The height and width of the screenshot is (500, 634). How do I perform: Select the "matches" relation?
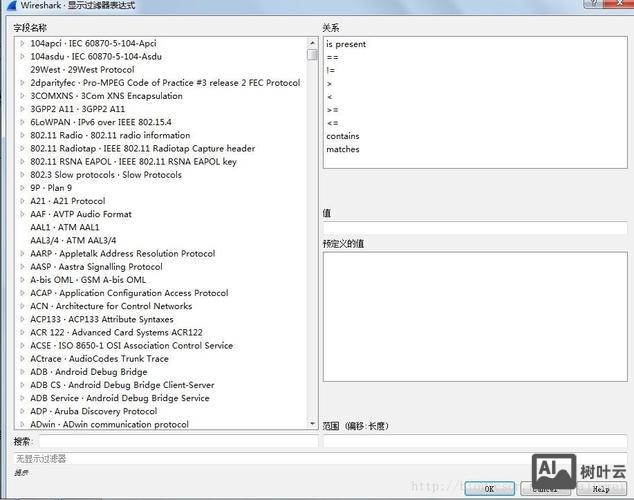click(x=343, y=150)
